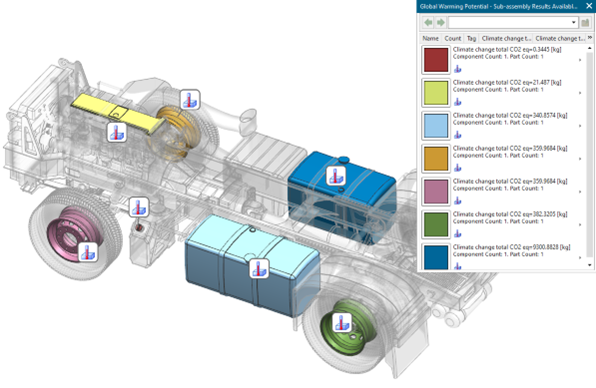Expand the 21.487 kg row arrow
This screenshot has width=596, height=388.
coord(580,93)
